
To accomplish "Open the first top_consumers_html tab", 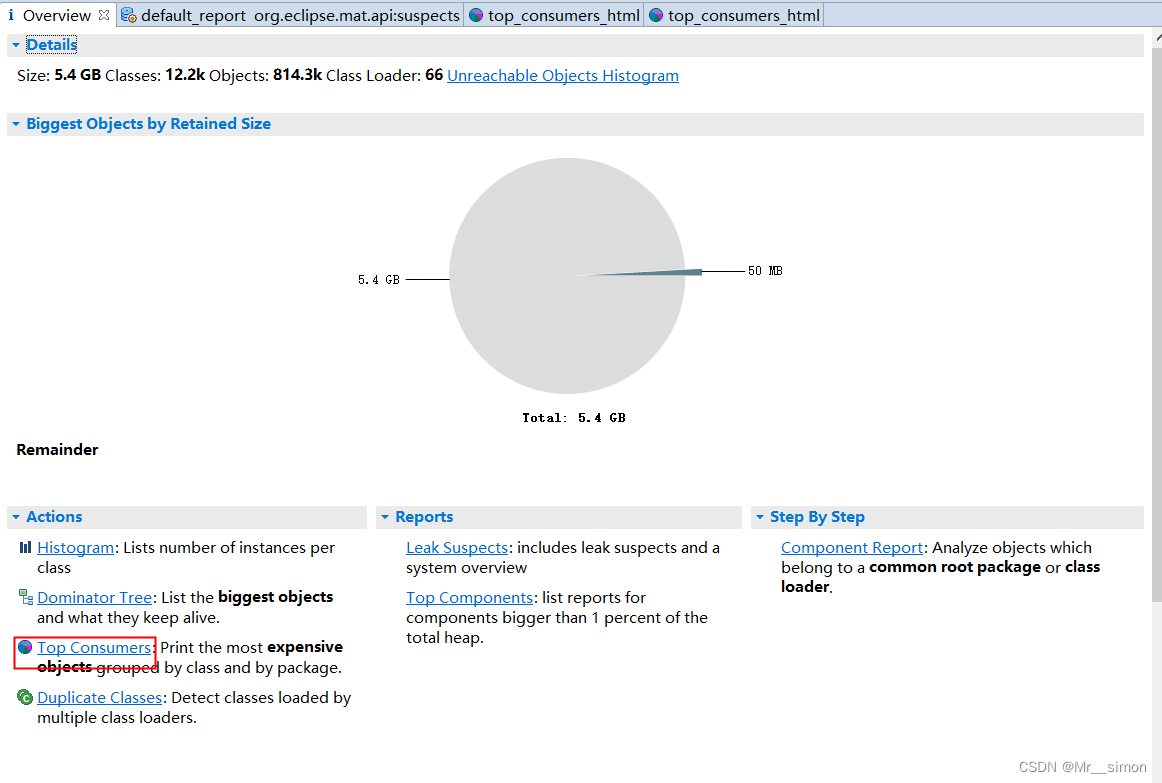I will pos(554,15).
